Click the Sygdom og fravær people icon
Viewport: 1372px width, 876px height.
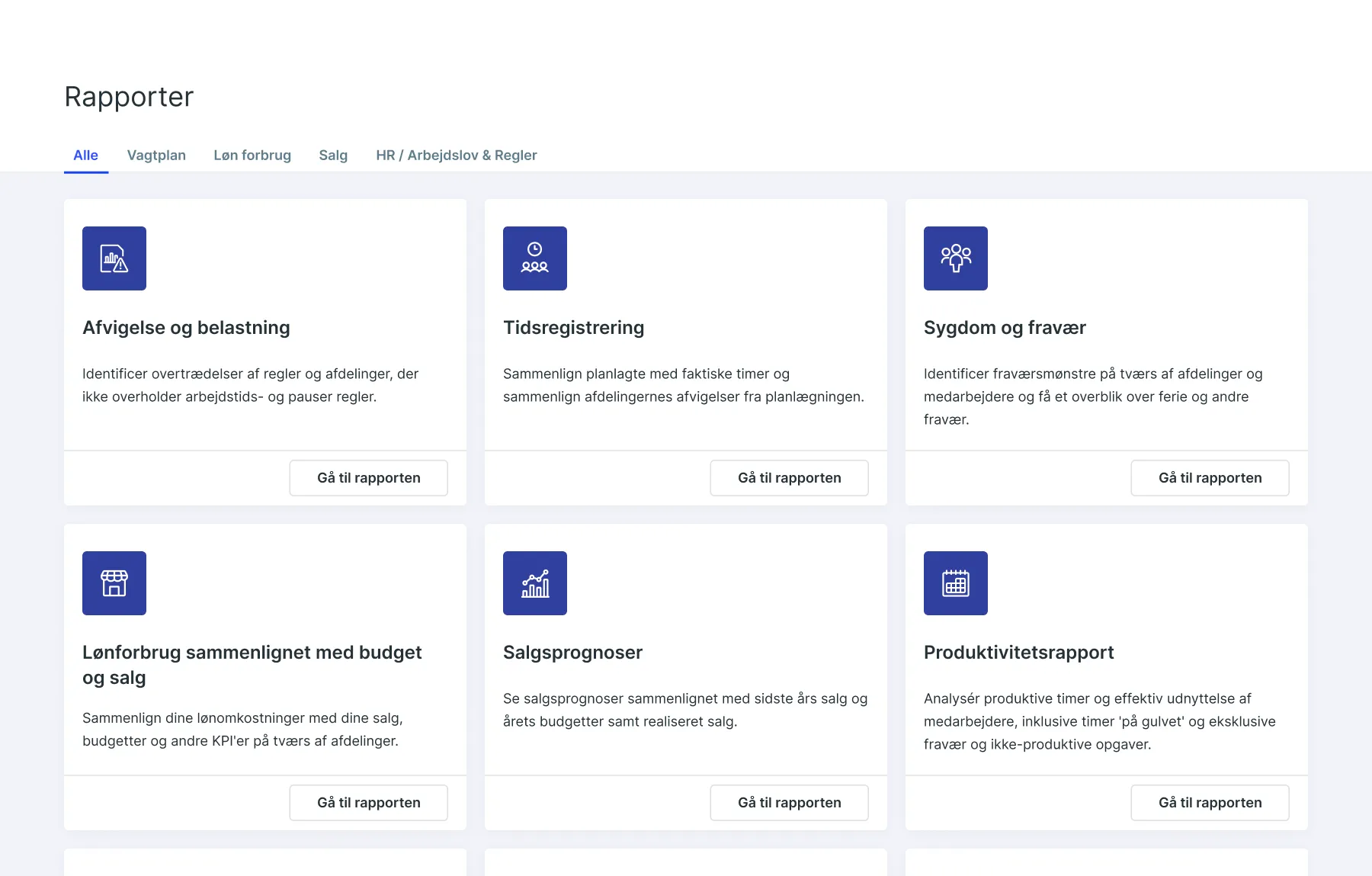pyautogui.click(x=956, y=258)
